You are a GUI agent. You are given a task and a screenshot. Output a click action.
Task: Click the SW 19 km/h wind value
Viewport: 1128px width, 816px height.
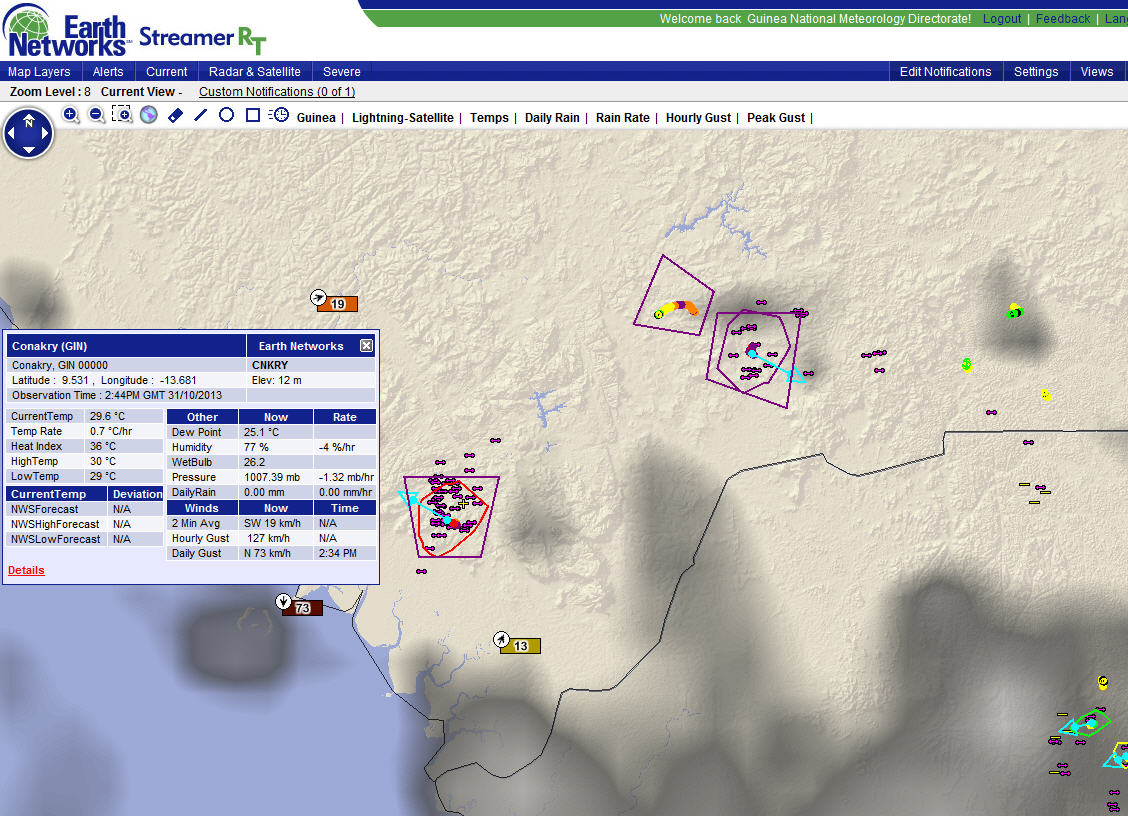(x=272, y=523)
